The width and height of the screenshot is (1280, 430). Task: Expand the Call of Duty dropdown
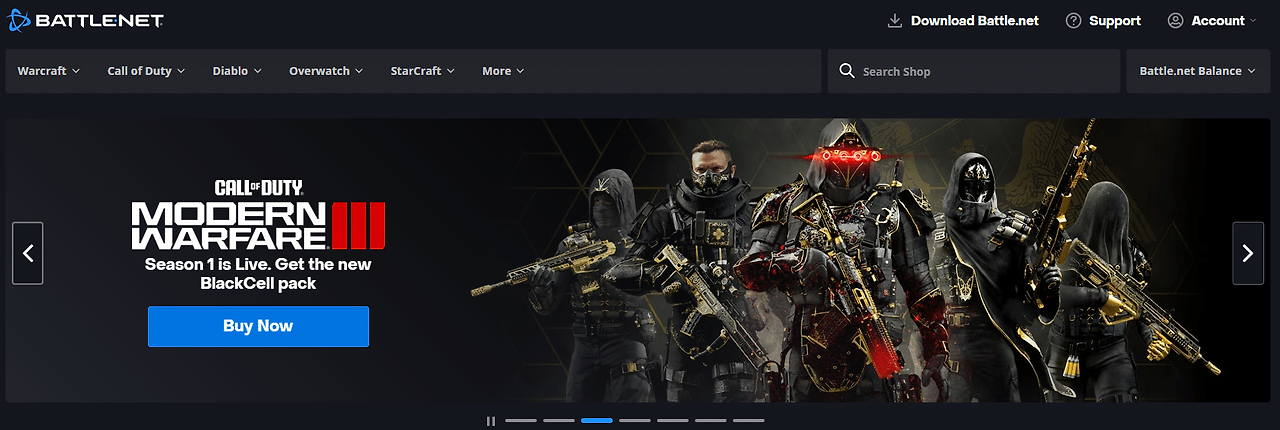click(x=146, y=71)
